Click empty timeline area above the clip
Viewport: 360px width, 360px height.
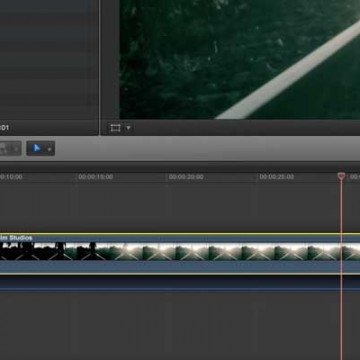167,207
